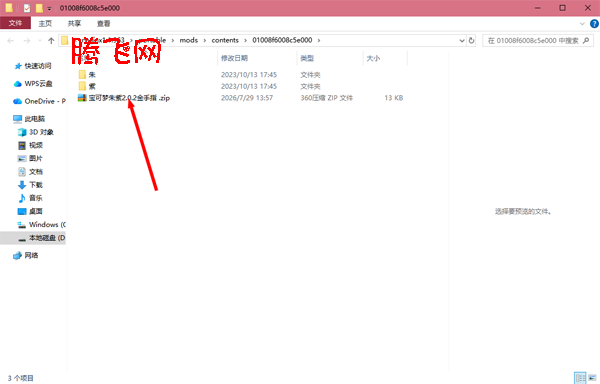Switch to the 主页 tab
Viewport: 600px width, 384px height.
(45, 23)
